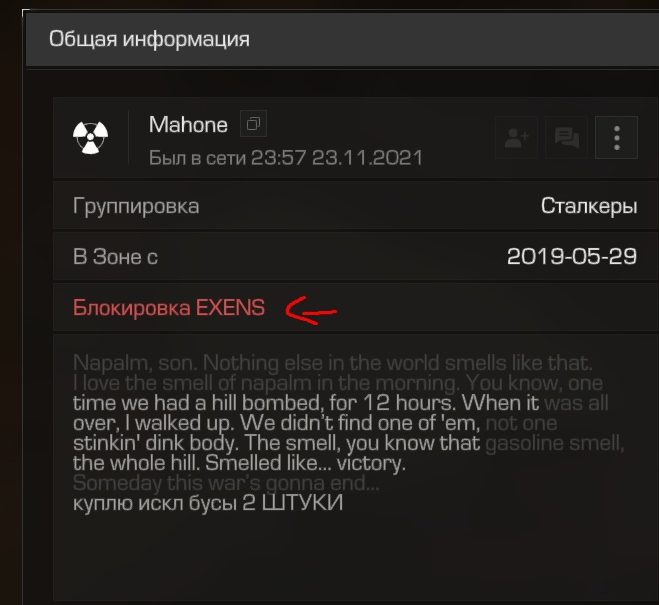
Task: Click the radiation faction emblem
Action: tap(90, 137)
